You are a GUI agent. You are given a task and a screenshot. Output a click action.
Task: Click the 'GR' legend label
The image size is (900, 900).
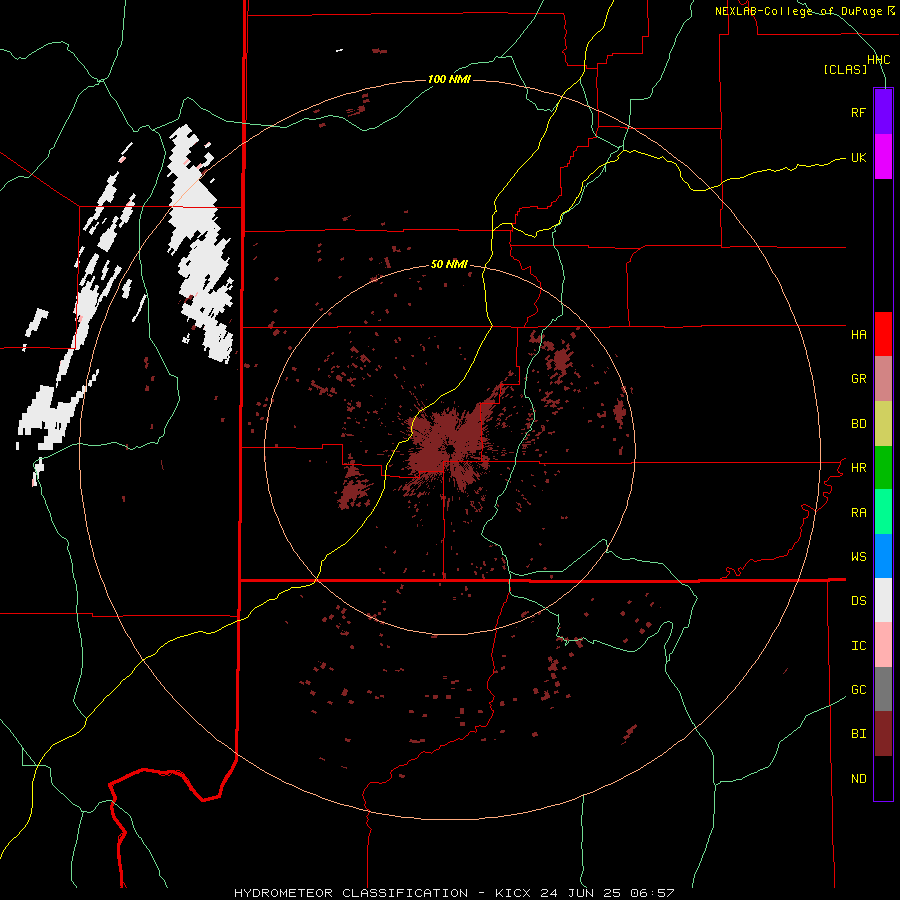tap(858, 379)
